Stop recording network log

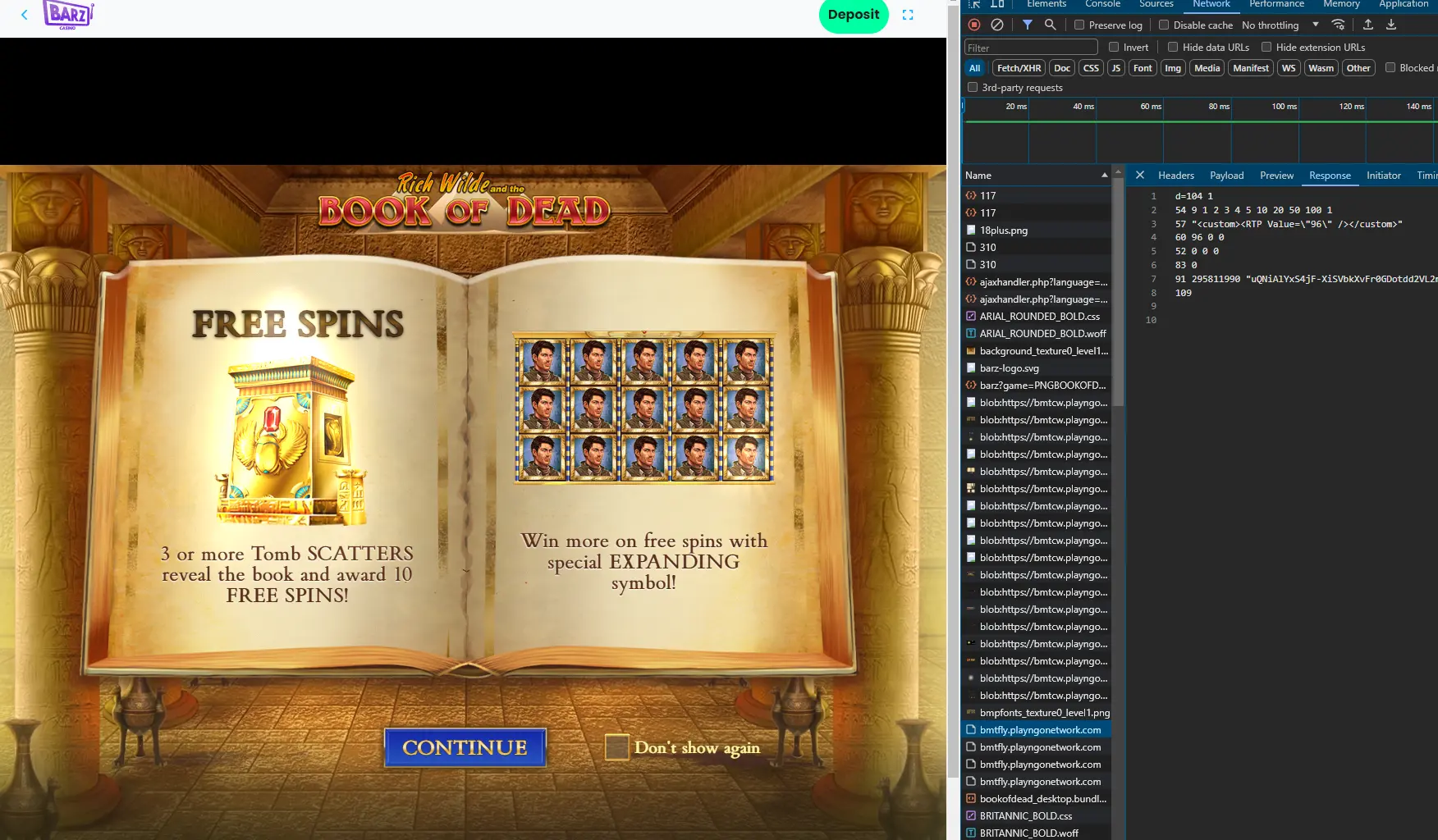[974, 25]
